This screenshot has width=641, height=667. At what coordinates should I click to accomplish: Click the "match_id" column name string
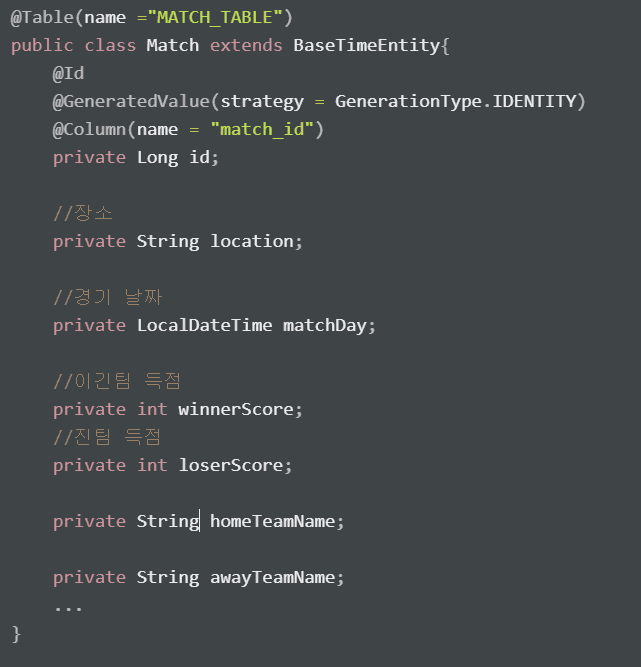coord(262,130)
